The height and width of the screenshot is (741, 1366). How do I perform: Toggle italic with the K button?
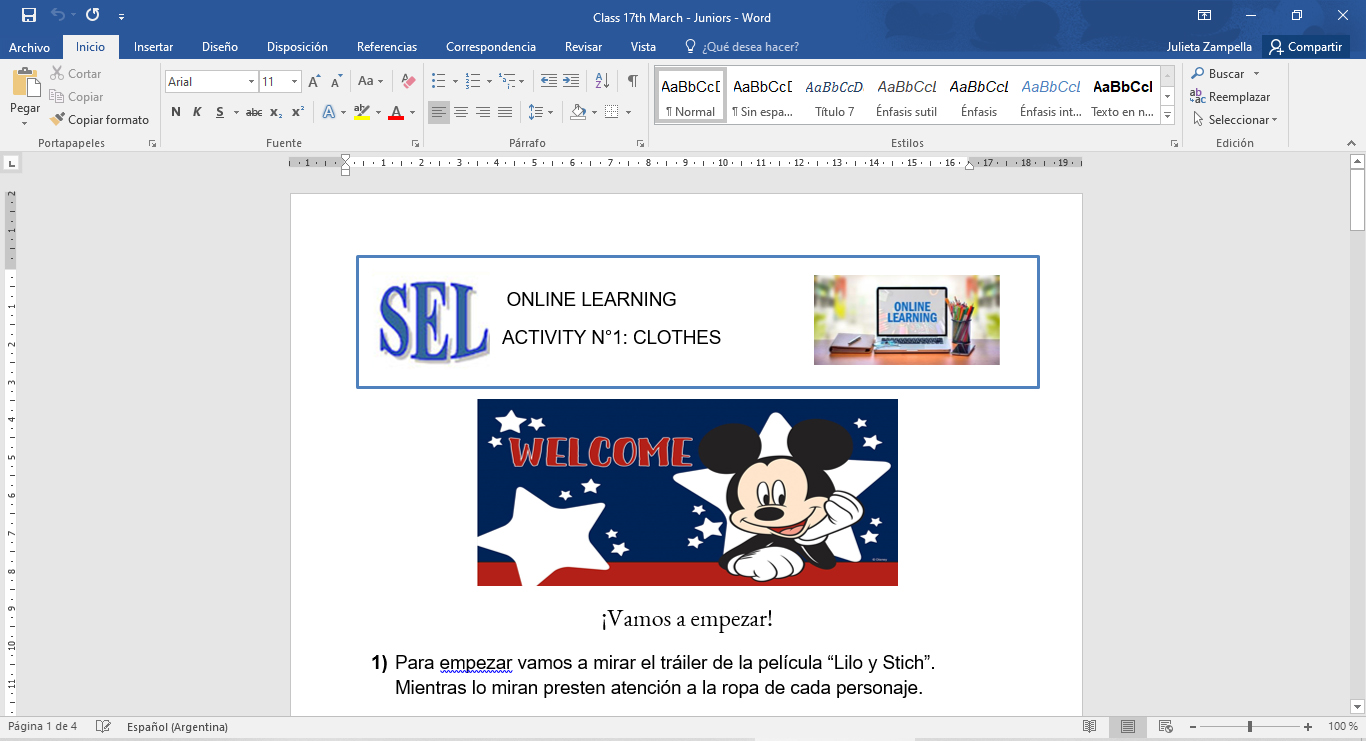coord(197,112)
